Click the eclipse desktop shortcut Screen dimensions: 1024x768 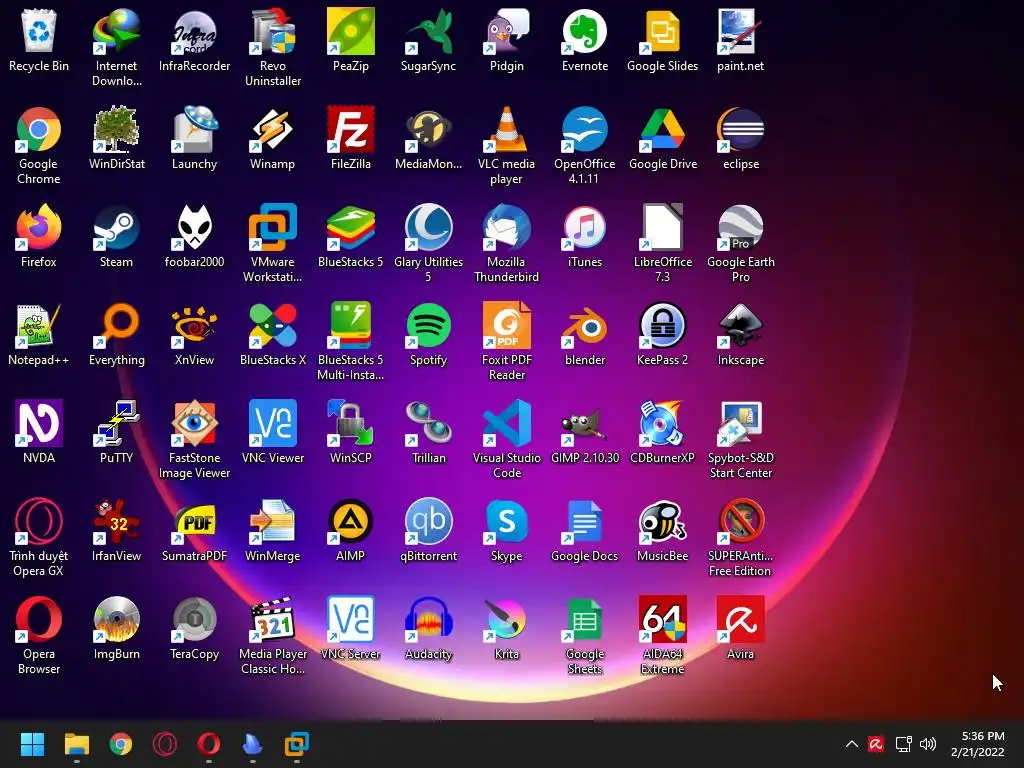tap(741, 129)
